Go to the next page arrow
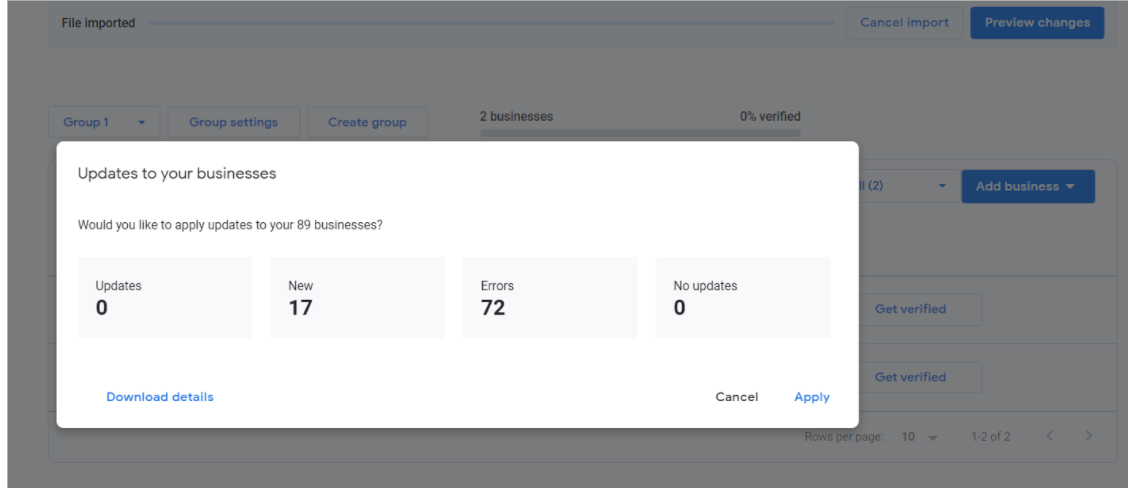 (x=1088, y=435)
